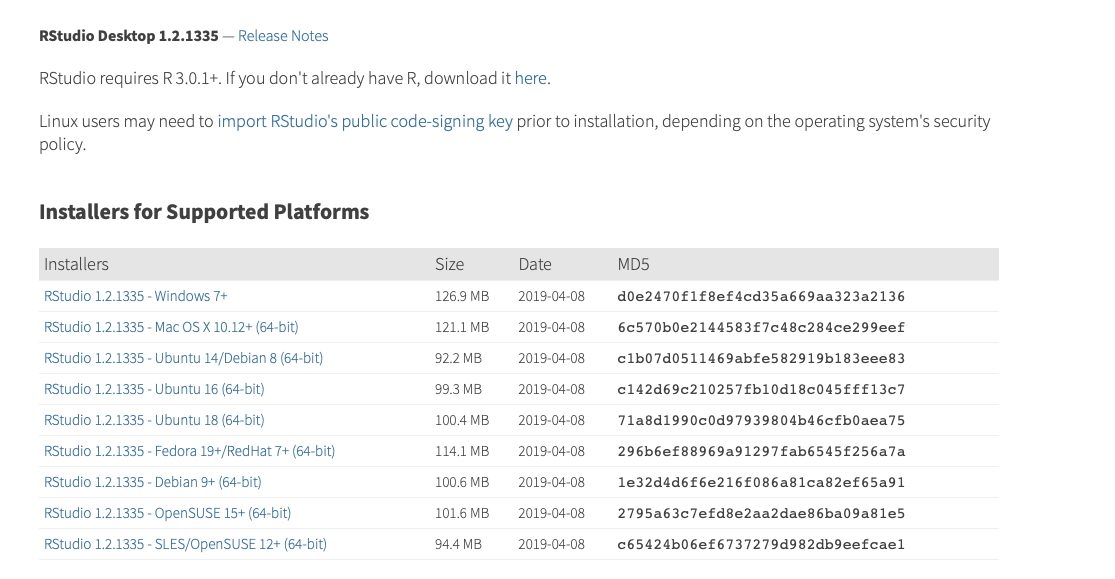Download RStudio for Fedora 19+/RedHat 7+
Viewport: 1115px width, 579px height.
189,451
